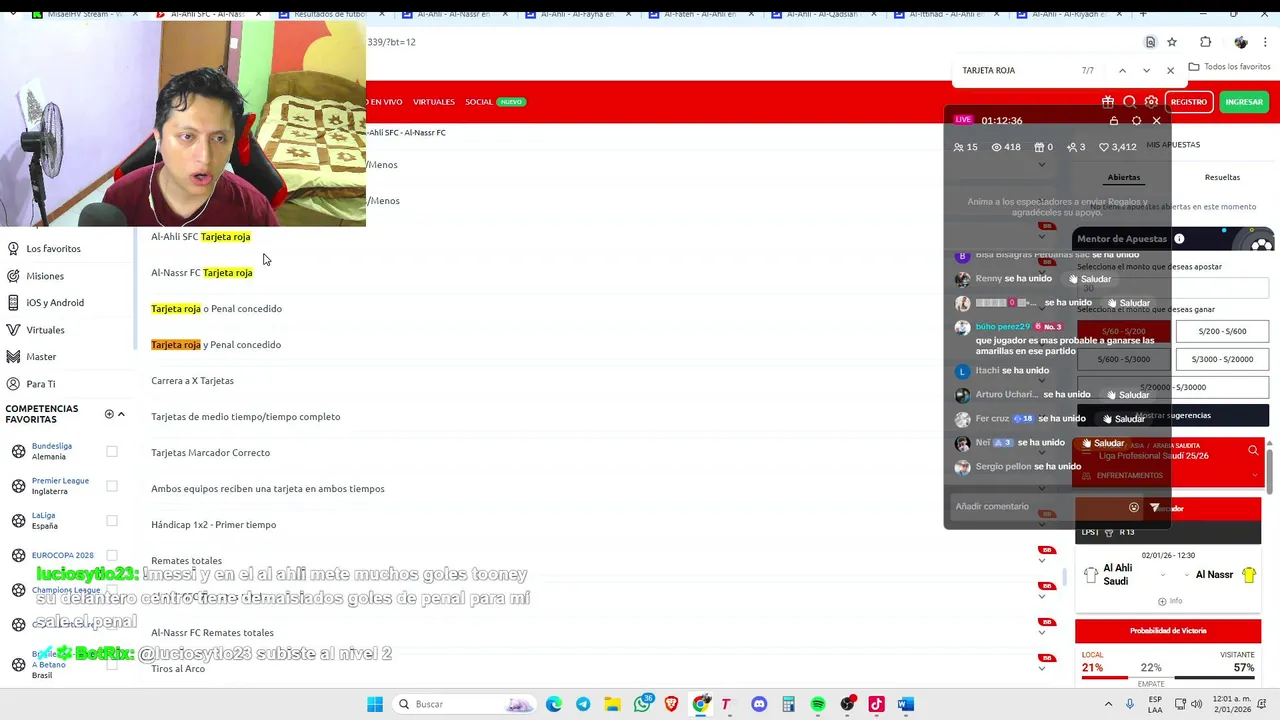Collapse the Competencias Favoritas section
This screenshot has width=1280, height=720.
click(x=121, y=414)
